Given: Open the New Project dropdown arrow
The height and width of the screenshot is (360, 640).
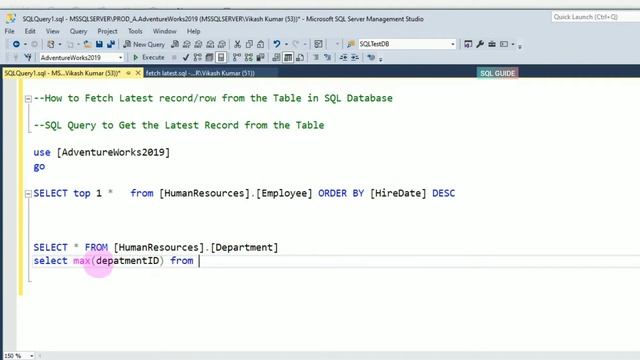Looking at the screenshot, I should pyautogui.click(x=60, y=44).
